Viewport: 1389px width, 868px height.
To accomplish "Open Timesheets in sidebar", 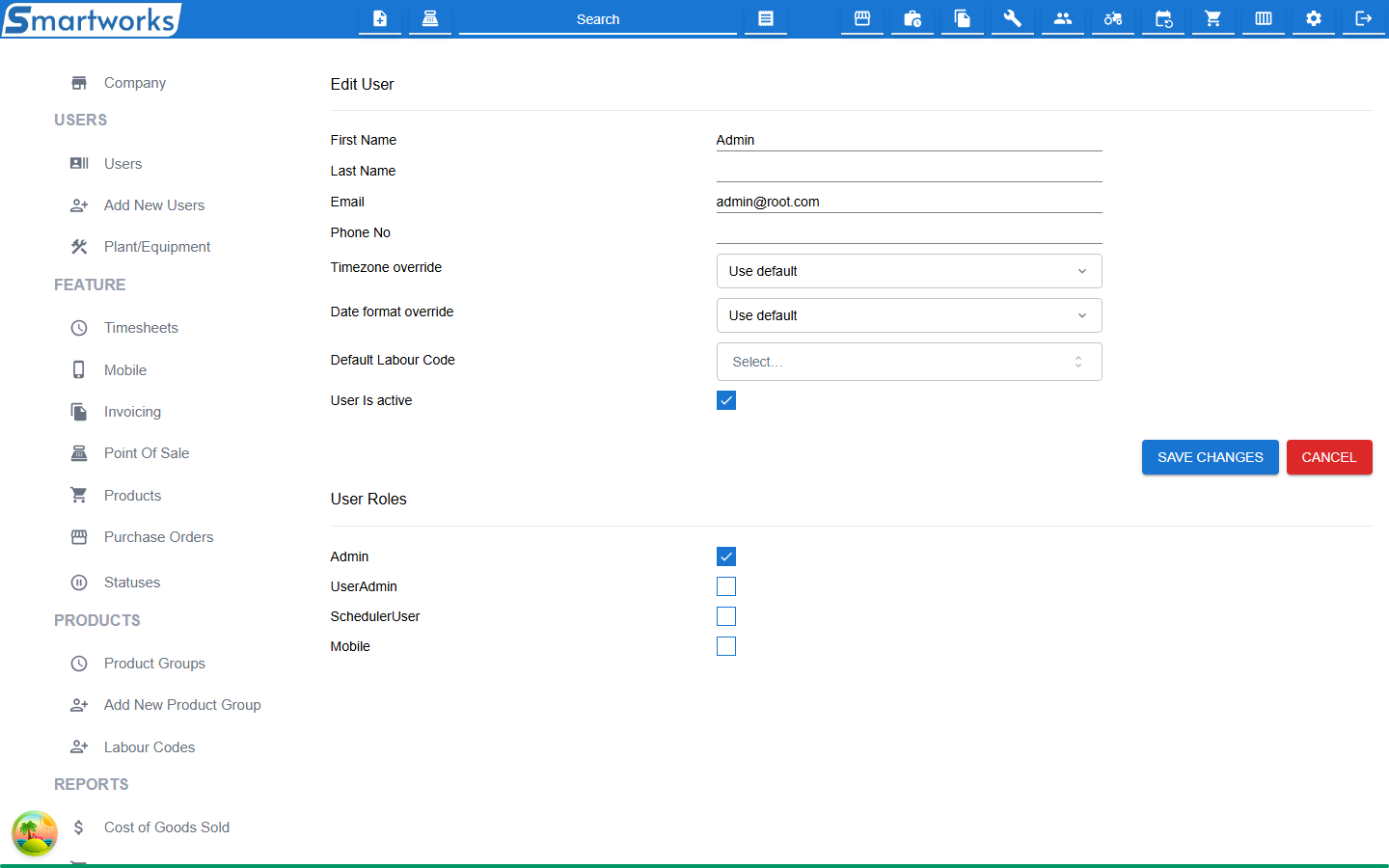I will (141, 328).
